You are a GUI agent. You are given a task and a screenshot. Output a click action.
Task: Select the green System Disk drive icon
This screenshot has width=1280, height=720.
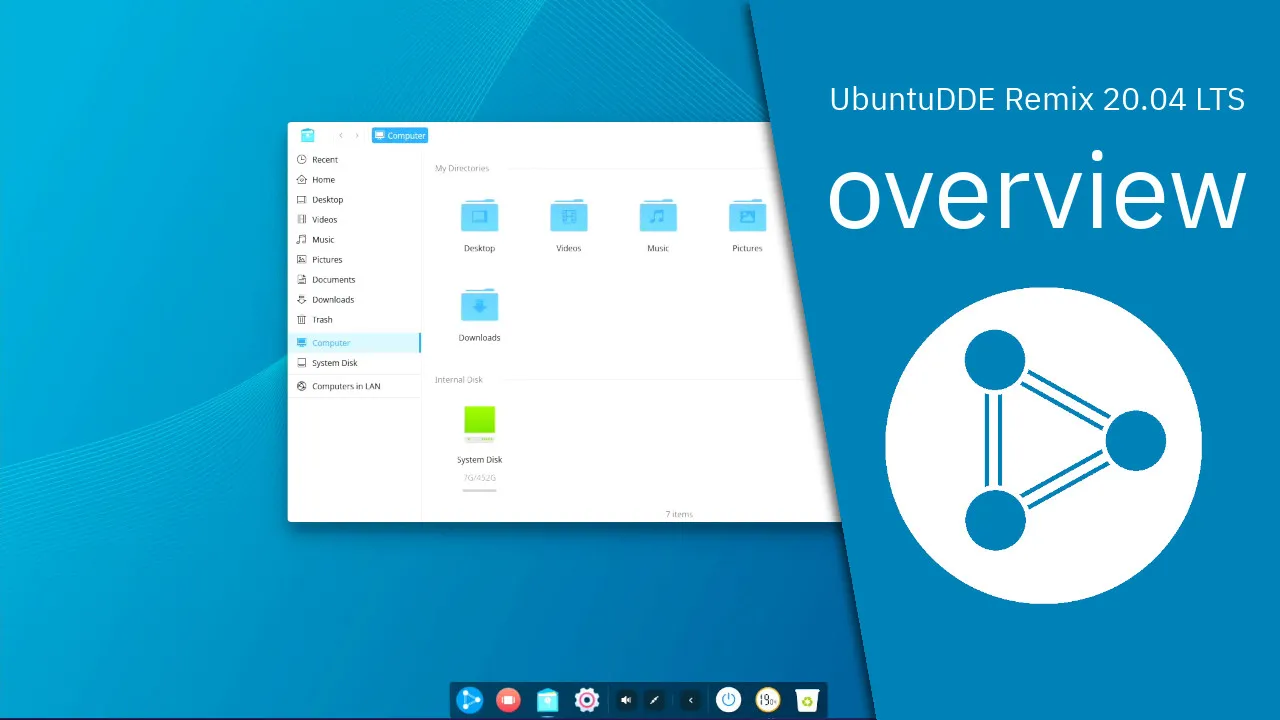480,424
